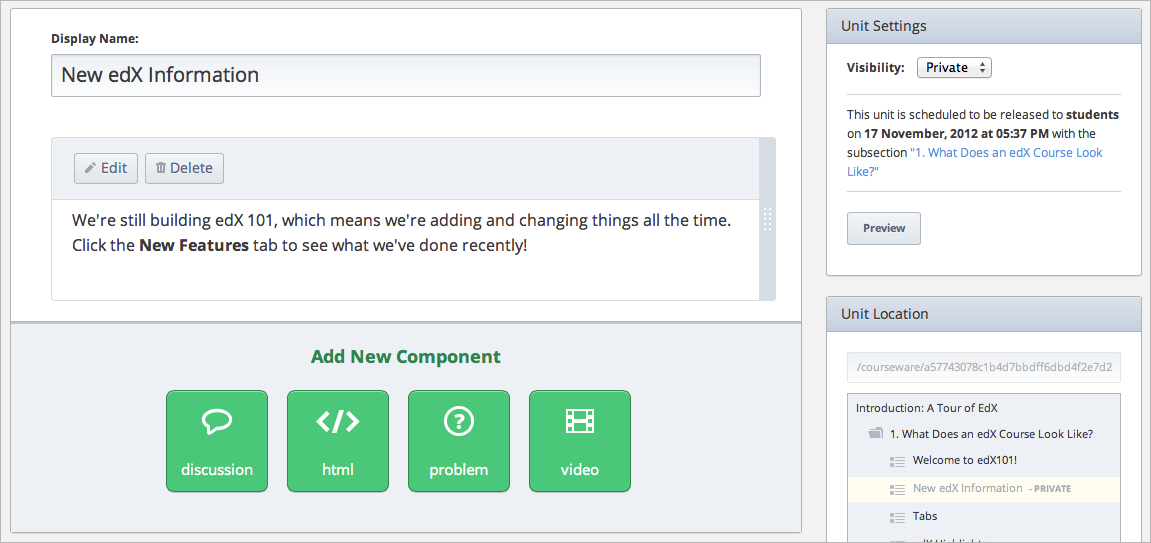Select Tabs in the unit tree
The height and width of the screenshot is (543, 1151).
pos(925,516)
